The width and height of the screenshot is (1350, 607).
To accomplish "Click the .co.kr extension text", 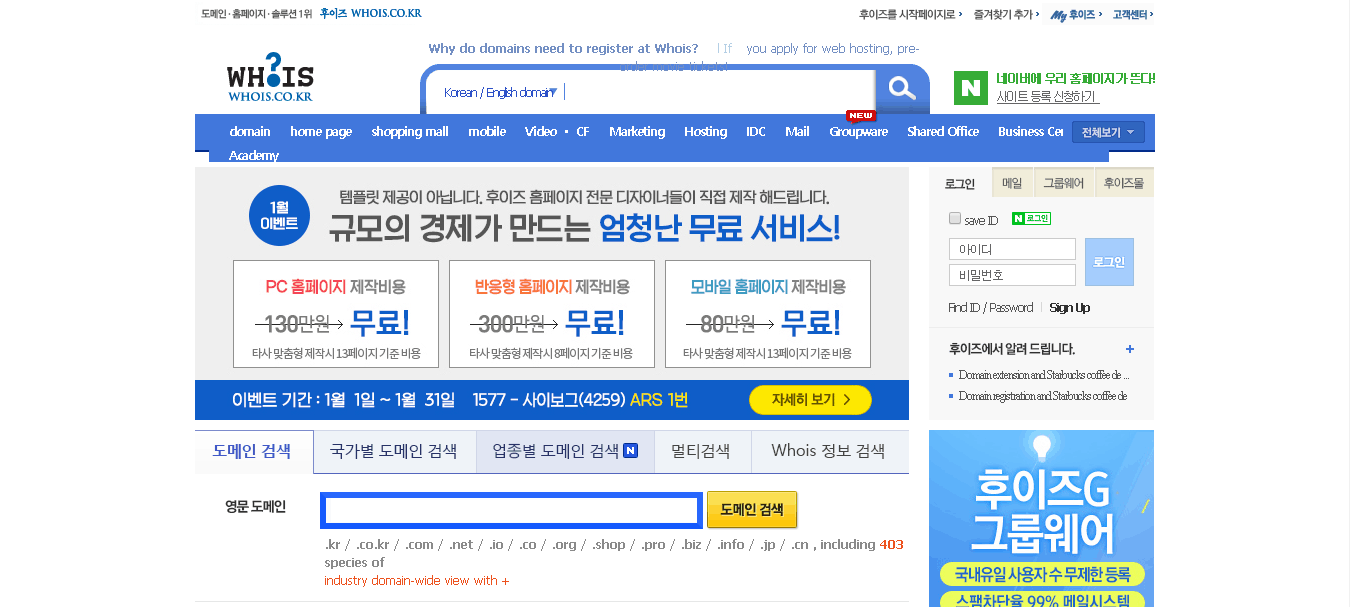I will [x=373, y=545].
